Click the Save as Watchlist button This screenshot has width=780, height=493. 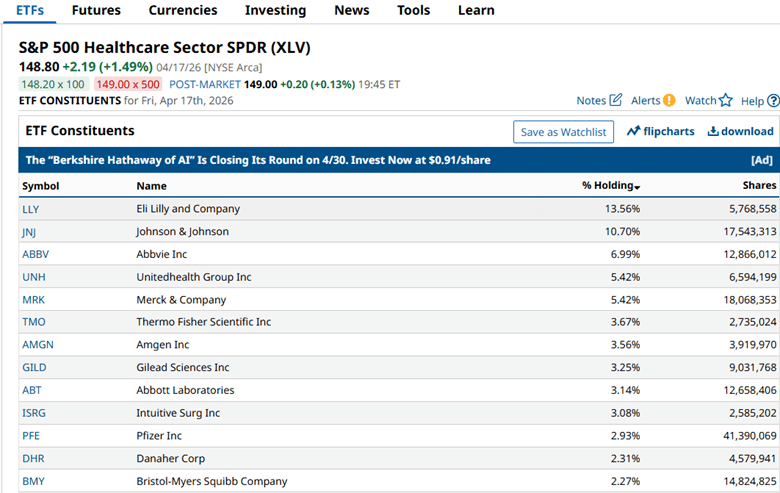(563, 132)
